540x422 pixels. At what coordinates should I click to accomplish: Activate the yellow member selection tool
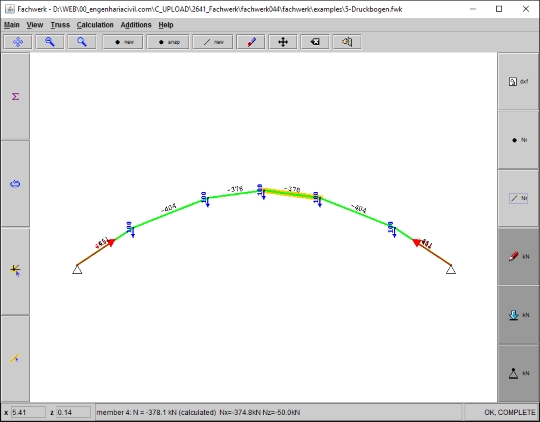pyautogui.click(x=15, y=359)
